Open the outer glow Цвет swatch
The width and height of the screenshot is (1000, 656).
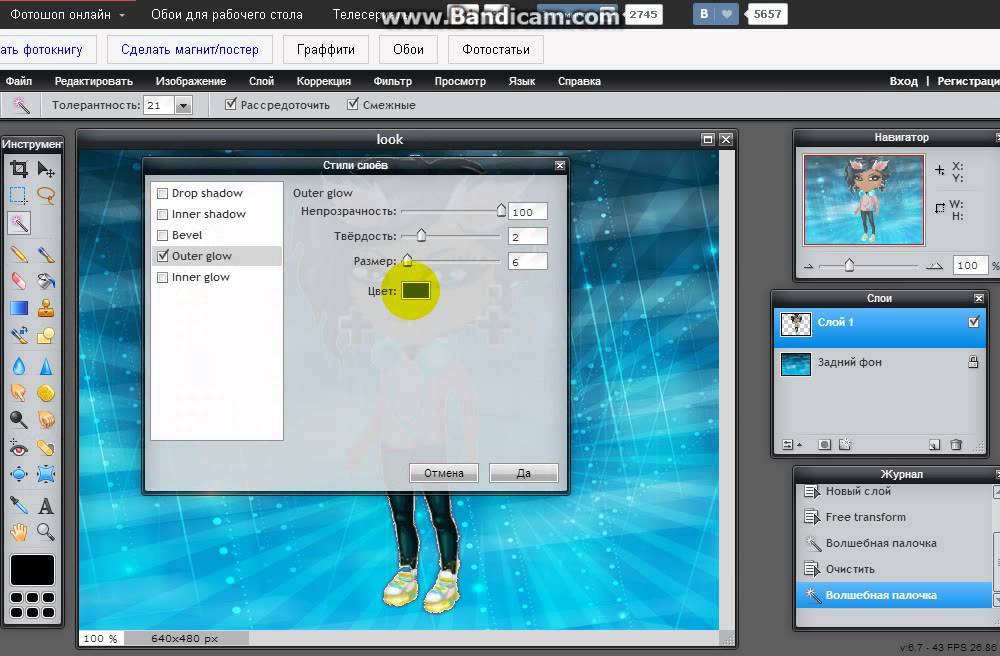click(415, 291)
